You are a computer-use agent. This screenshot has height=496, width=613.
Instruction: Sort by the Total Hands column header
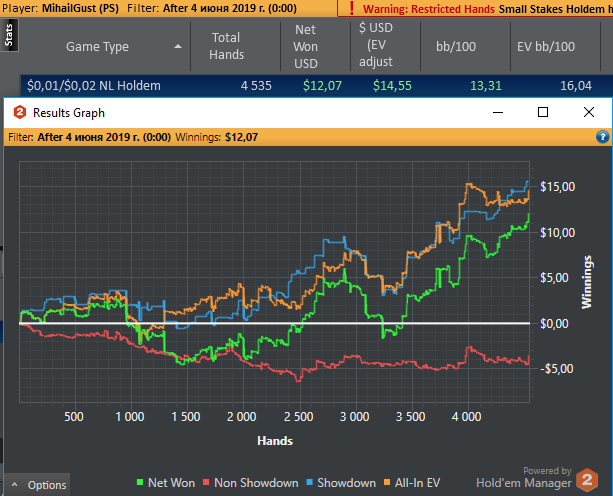pos(227,46)
